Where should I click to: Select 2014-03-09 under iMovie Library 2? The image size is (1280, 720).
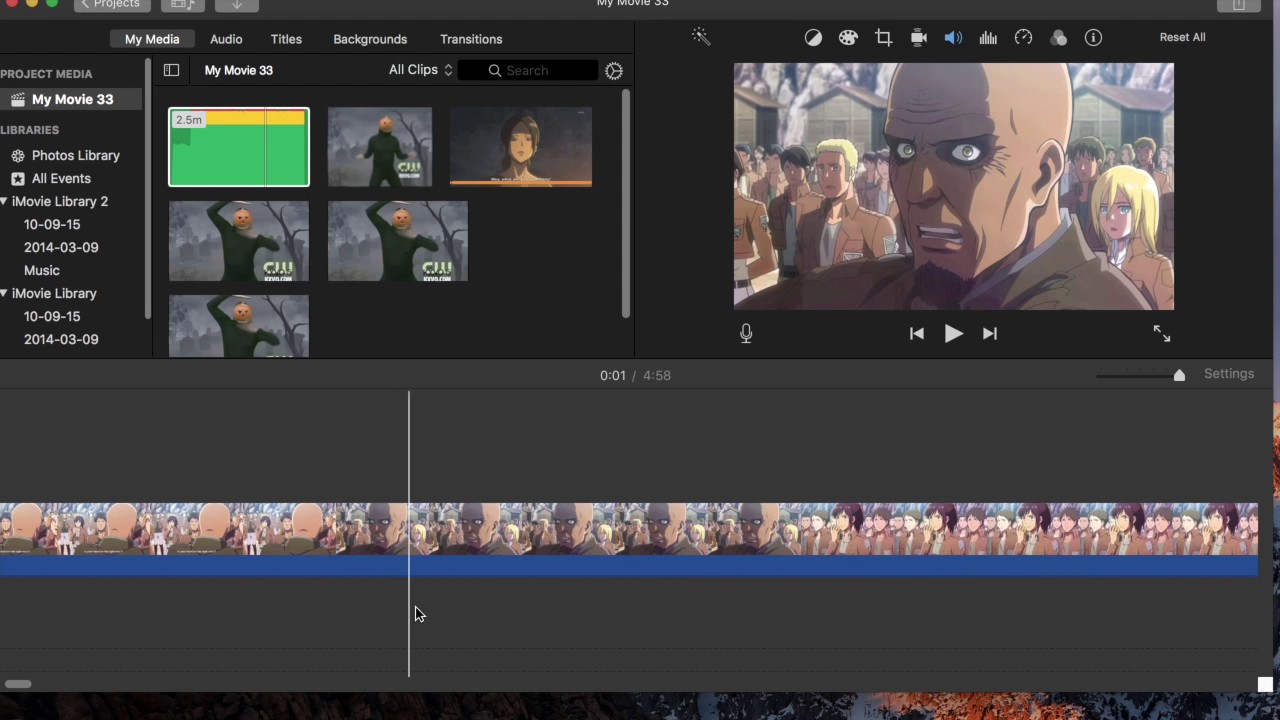(61, 247)
